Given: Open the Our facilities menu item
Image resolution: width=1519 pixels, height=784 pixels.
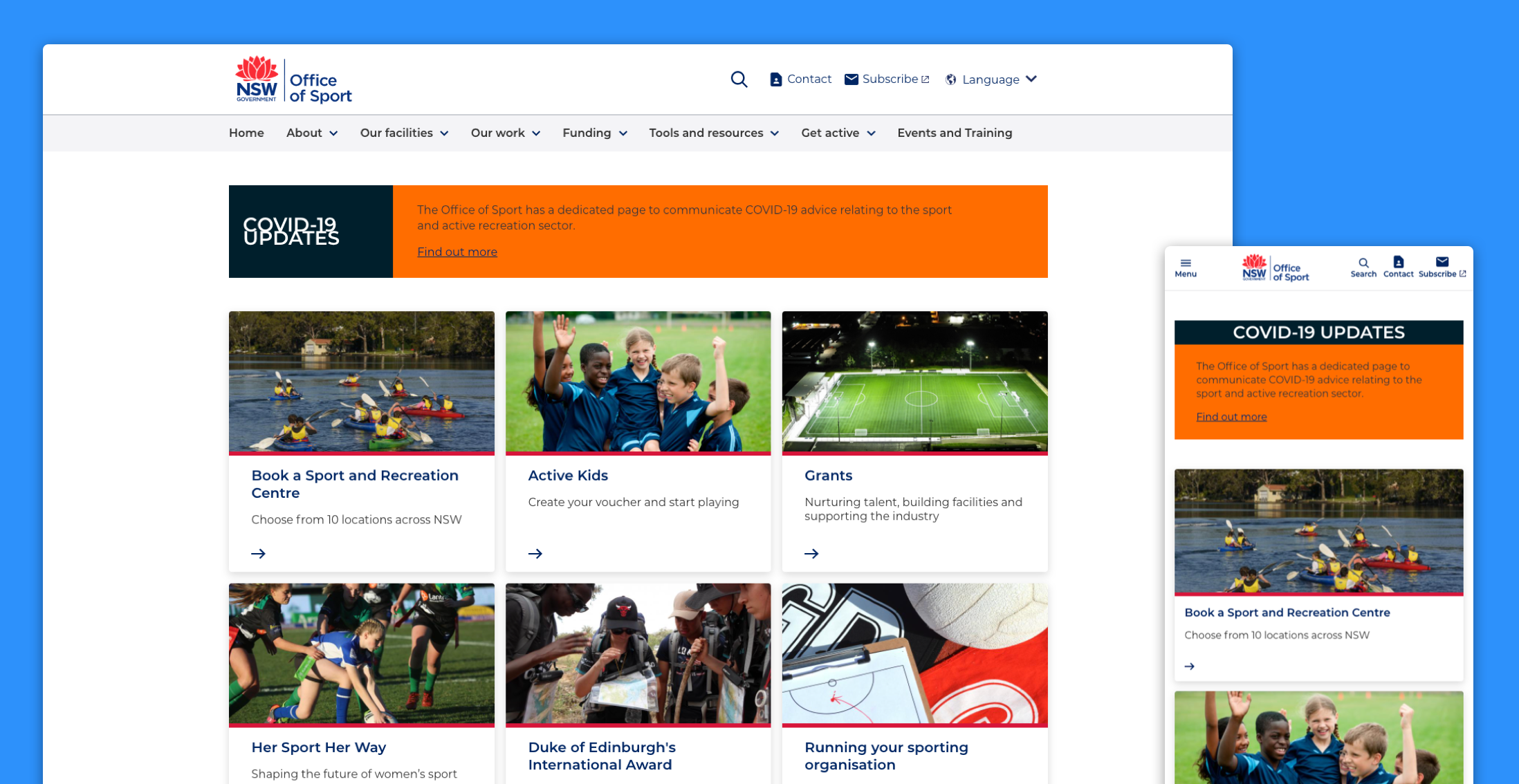Looking at the screenshot, I should [396, 133].
